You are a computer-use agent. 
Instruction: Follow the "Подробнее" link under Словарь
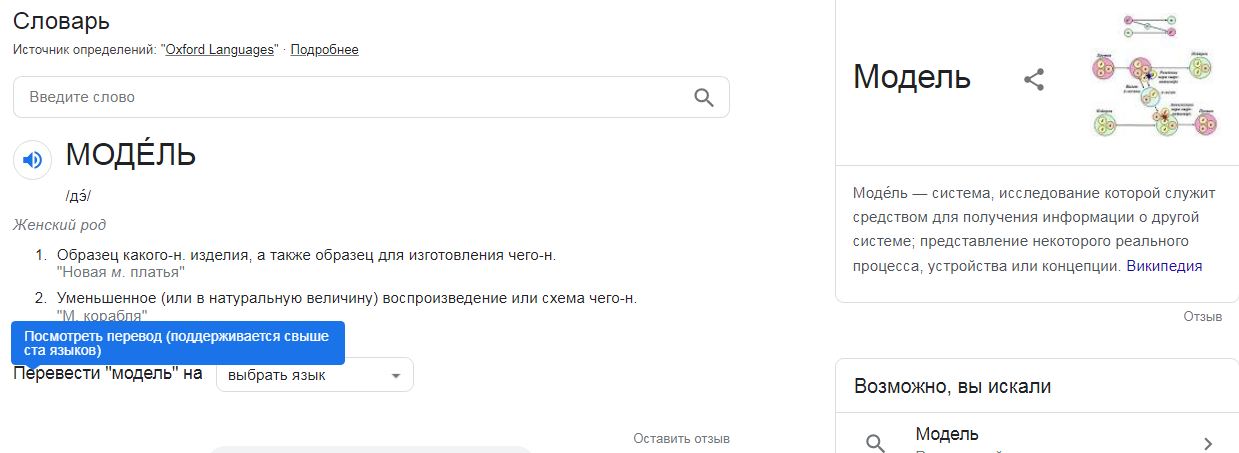tap(324, 49)
